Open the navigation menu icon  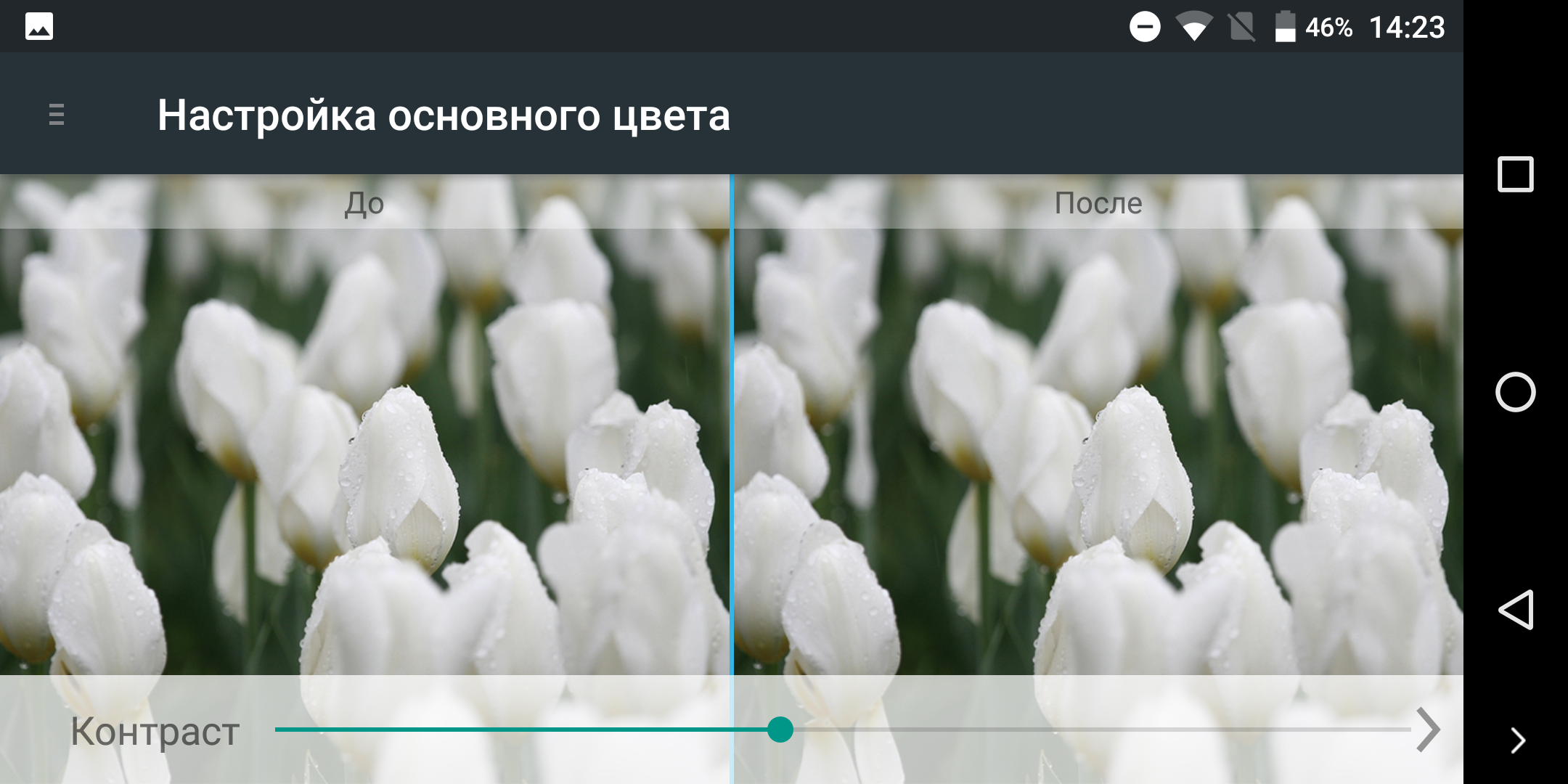tap(57, 115)
